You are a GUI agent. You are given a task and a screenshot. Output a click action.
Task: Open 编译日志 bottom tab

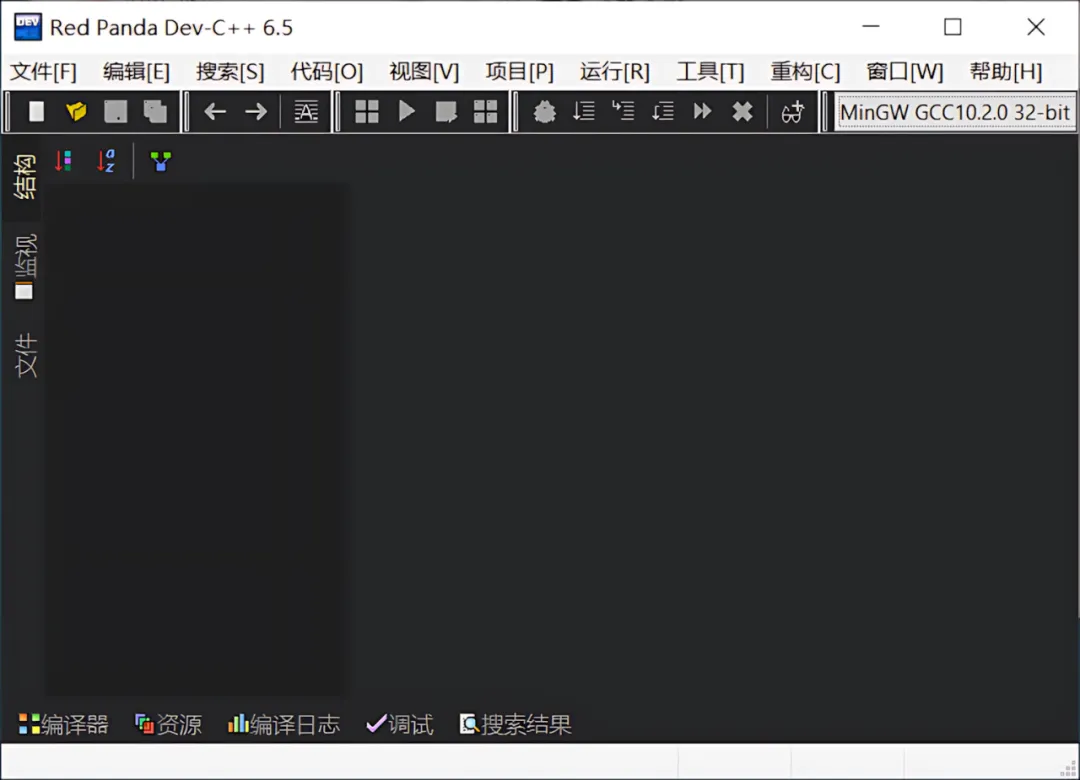284,724
